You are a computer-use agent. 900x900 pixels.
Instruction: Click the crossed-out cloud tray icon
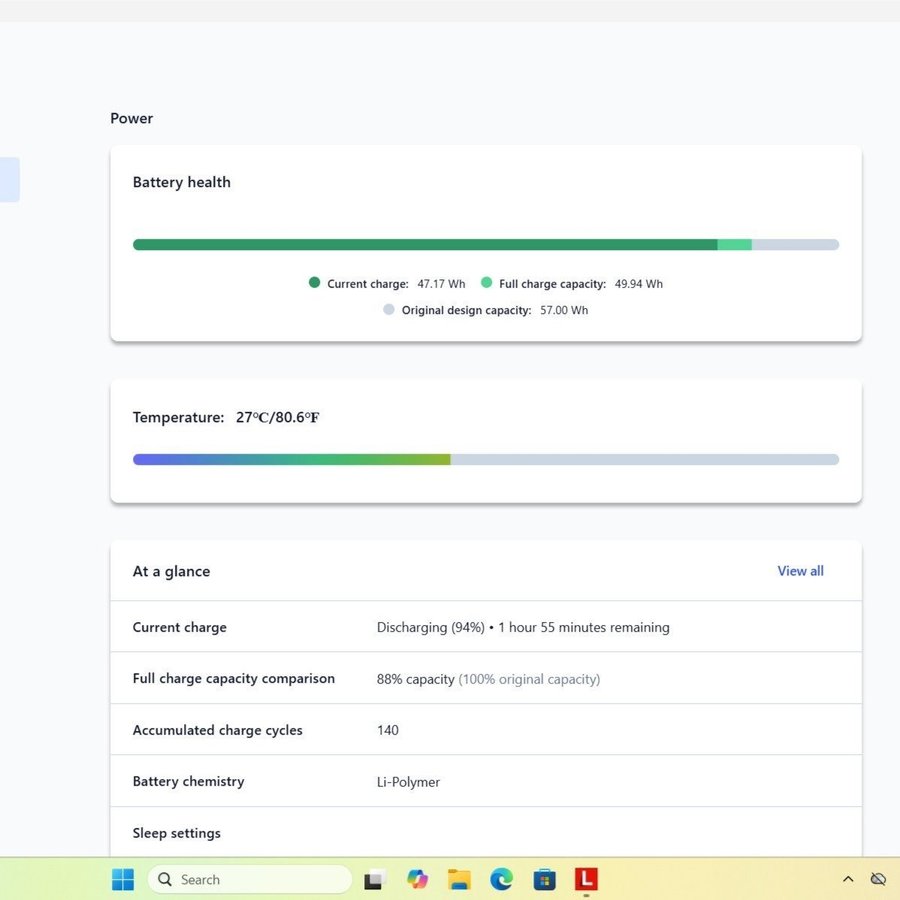878,879
